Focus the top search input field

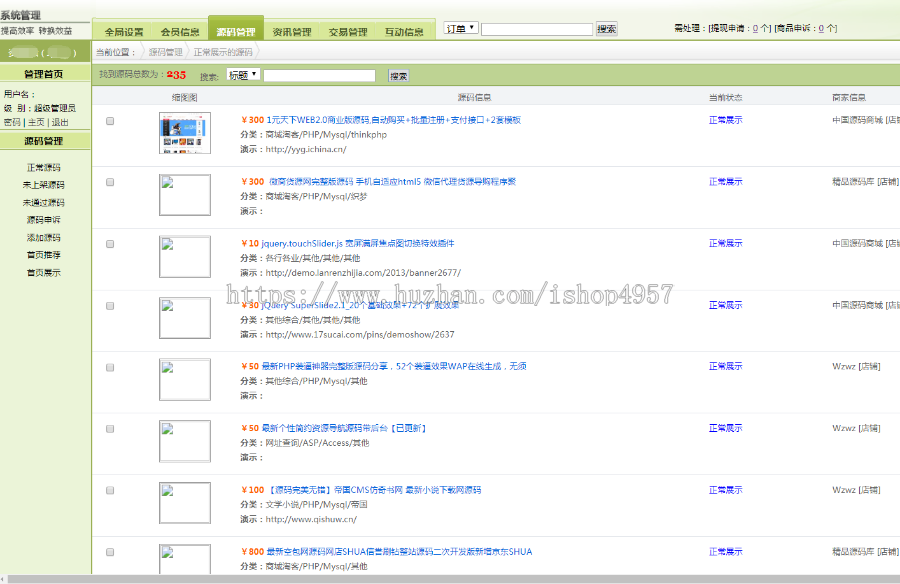pos(537,29)
